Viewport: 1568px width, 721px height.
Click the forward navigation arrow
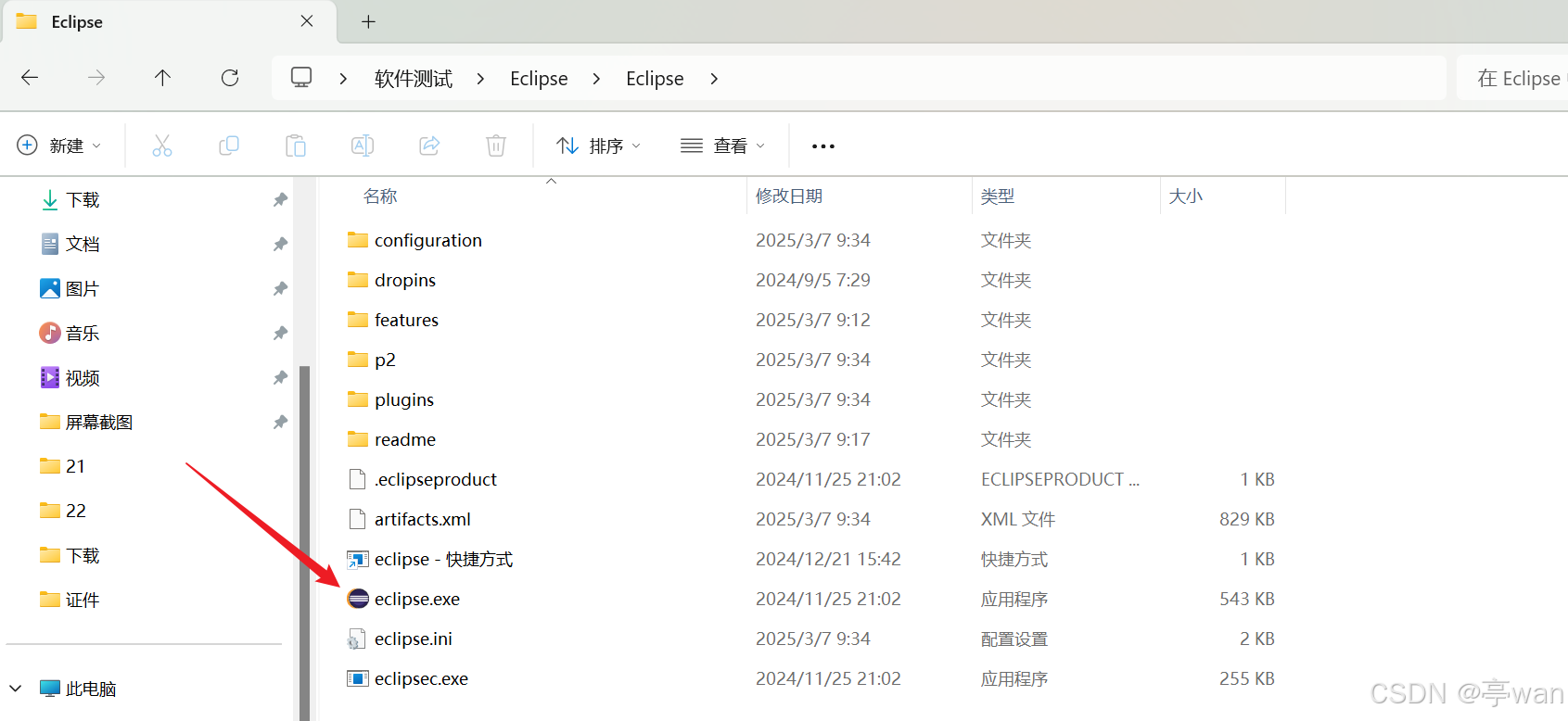click(96, 78)
